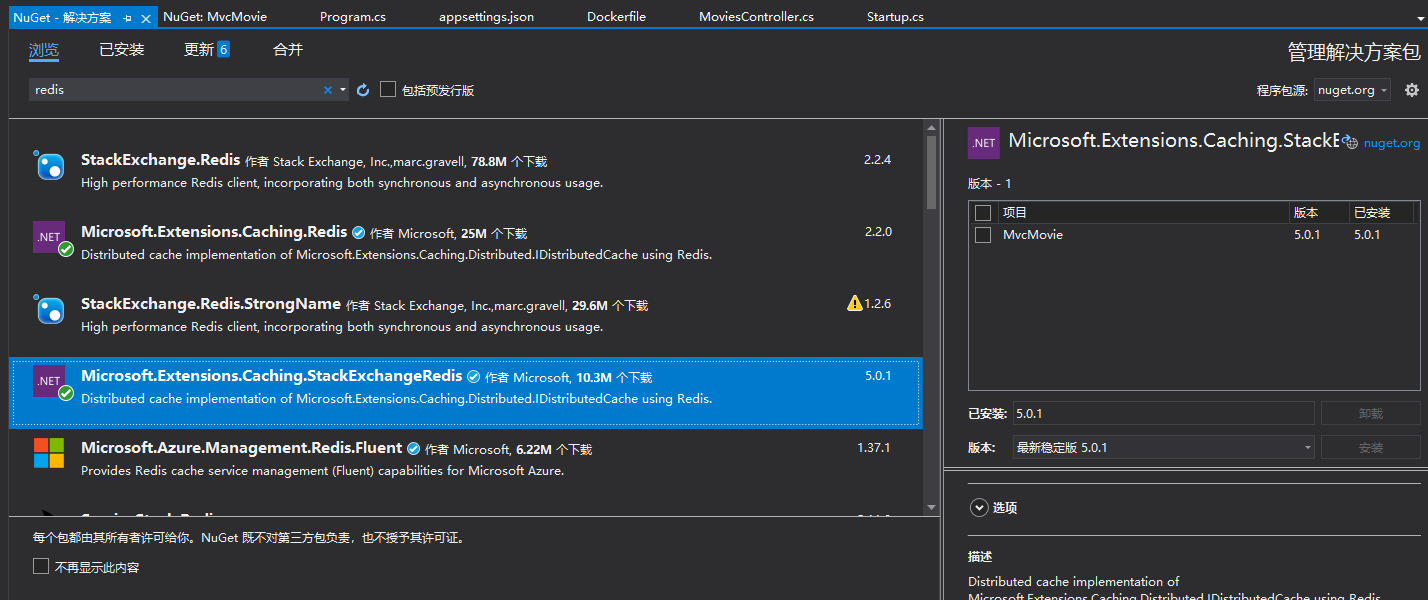Click version 1.37.1 of Microsoft.Azure.Management.Redis.Fluent
Viewport: 1428px width, 600px height.
point(874,448)
